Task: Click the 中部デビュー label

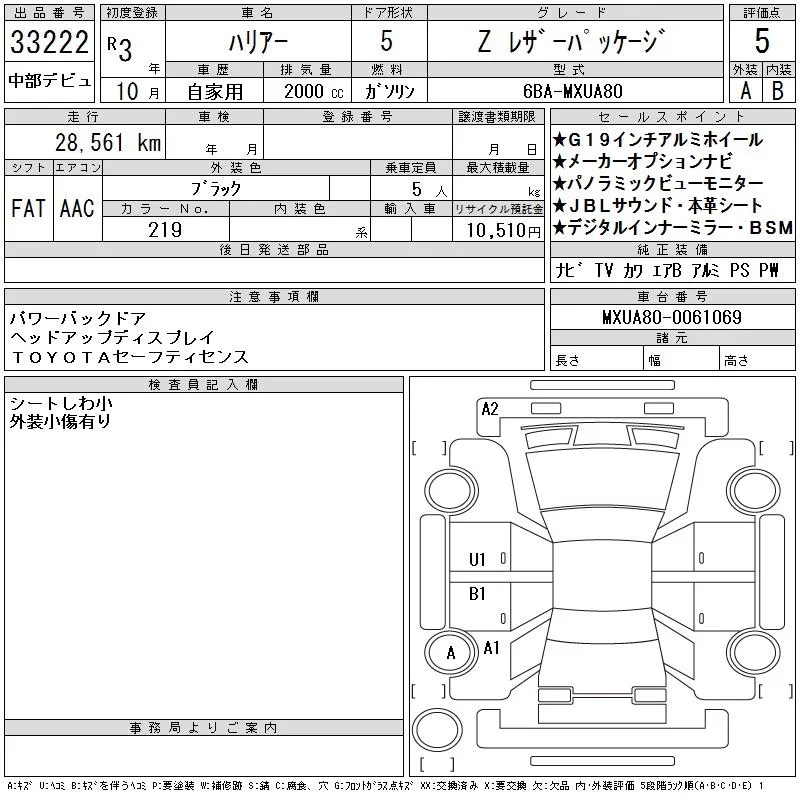Action: (49, 81)
